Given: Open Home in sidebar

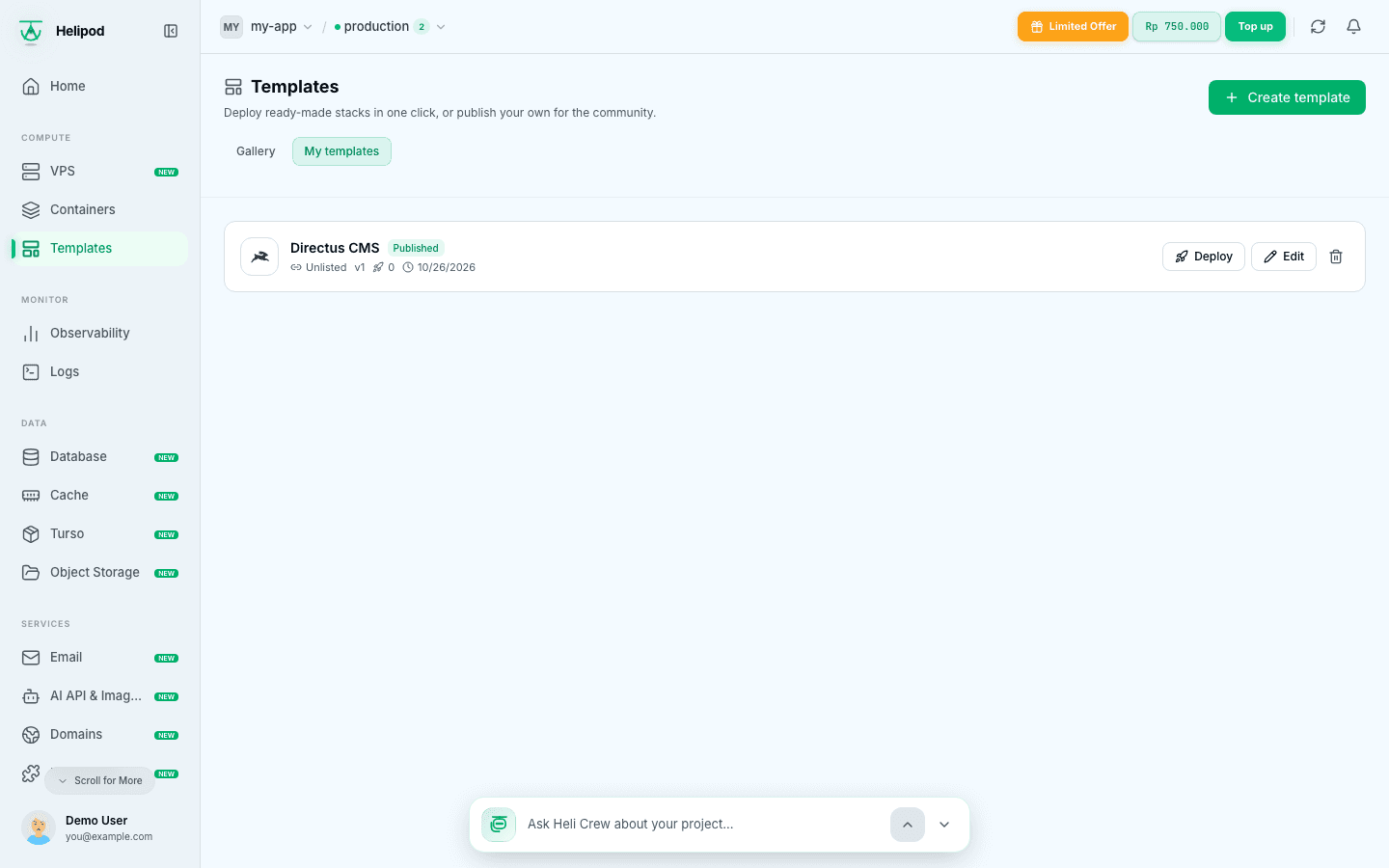Looking at the screenshot, I should (100, 86).
